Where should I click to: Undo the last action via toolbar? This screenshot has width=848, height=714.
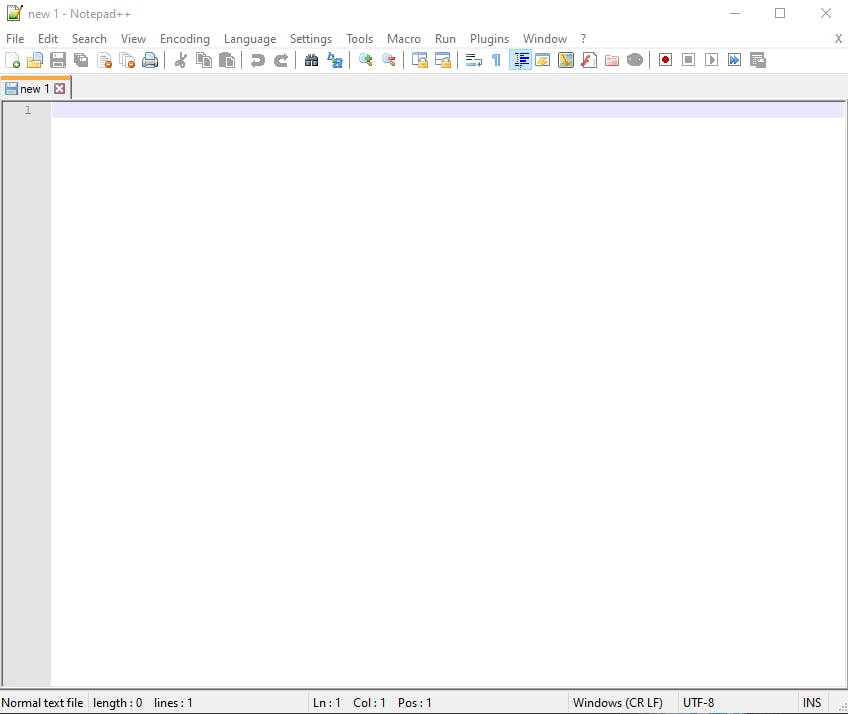(258, 60)
